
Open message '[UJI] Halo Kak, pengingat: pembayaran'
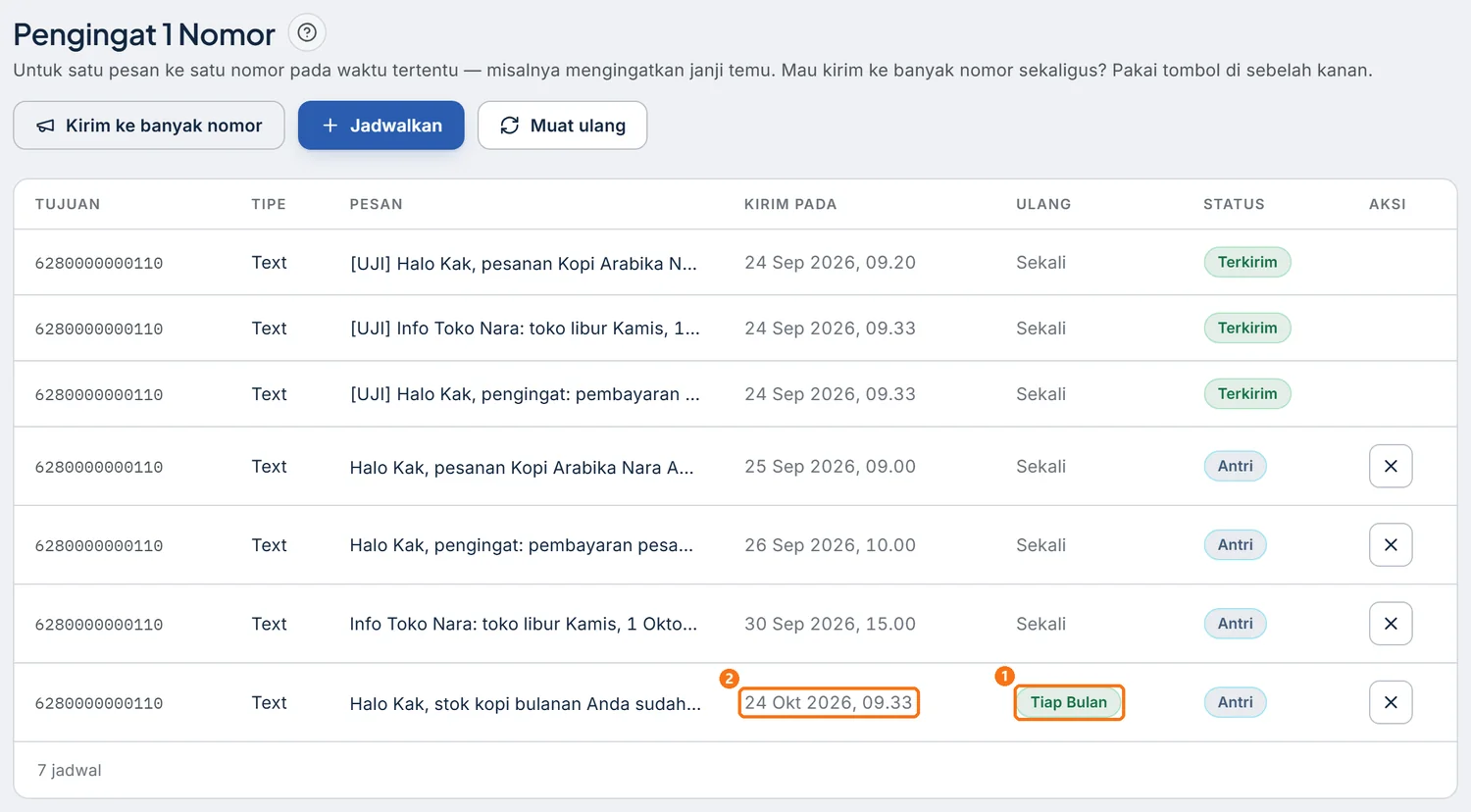coord(525,394)
